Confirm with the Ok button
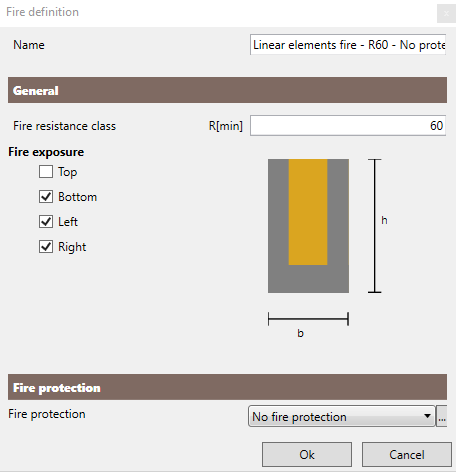 (x=307, y=455)
